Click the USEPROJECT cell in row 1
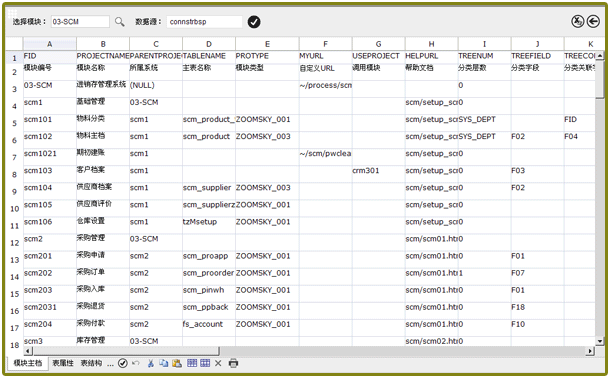Screen dimensions: 610x378 coord(378,56)
